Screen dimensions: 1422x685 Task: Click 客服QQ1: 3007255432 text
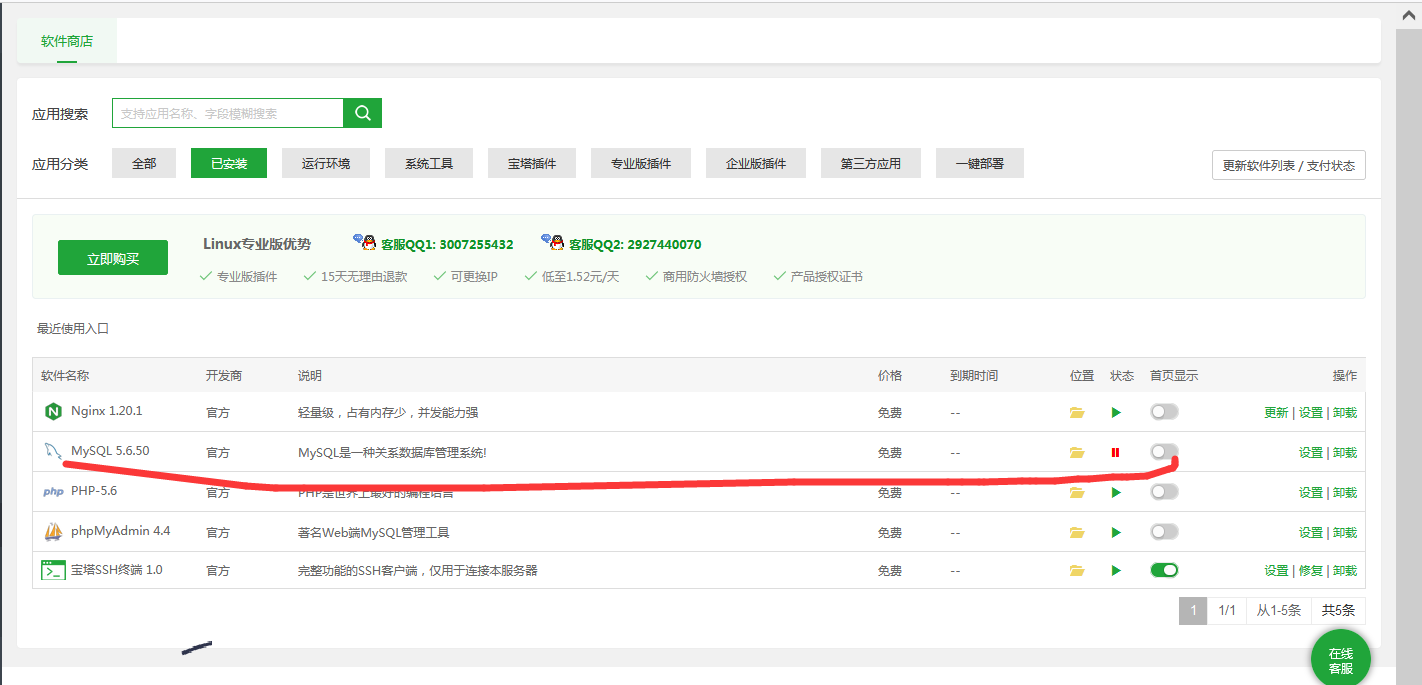[447, 244]
